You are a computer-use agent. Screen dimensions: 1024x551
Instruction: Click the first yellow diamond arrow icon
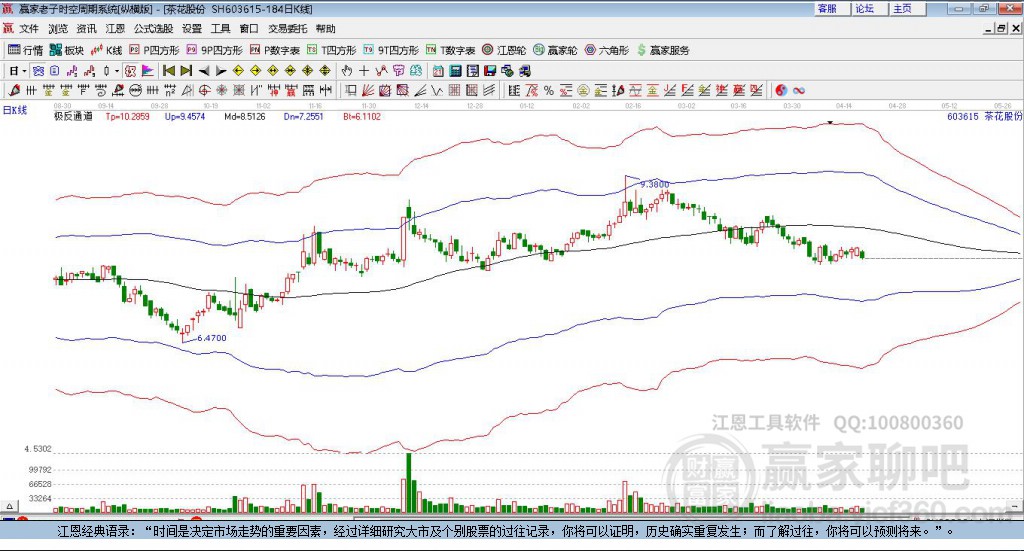tap(238, 71)
